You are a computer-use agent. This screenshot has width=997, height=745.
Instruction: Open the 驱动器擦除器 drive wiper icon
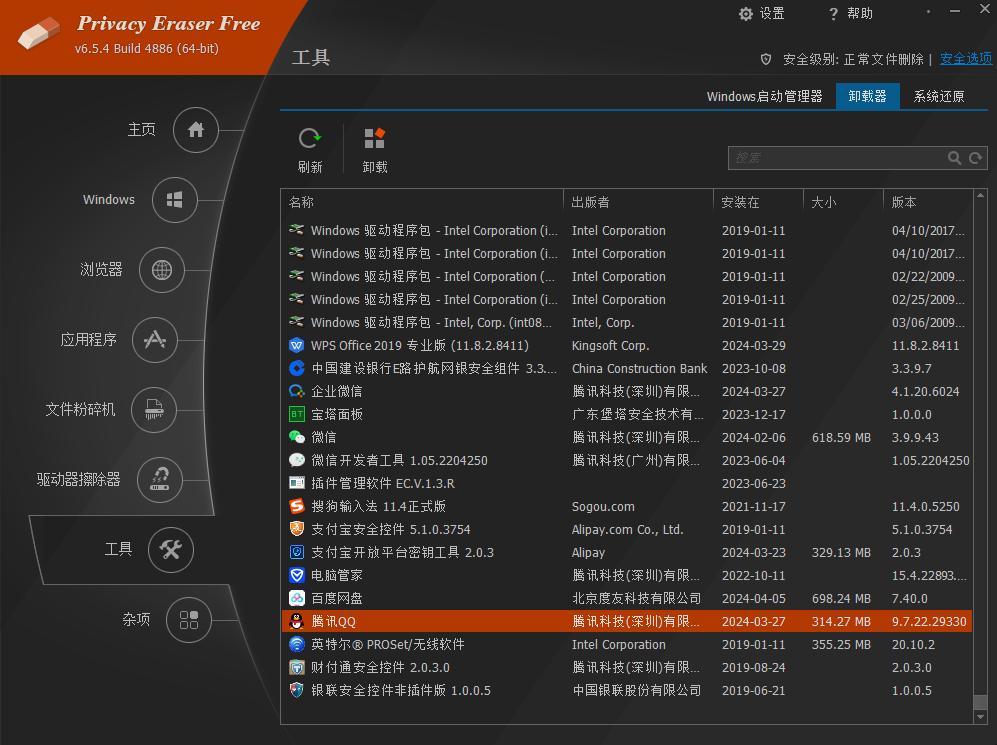tap(160, 480)
